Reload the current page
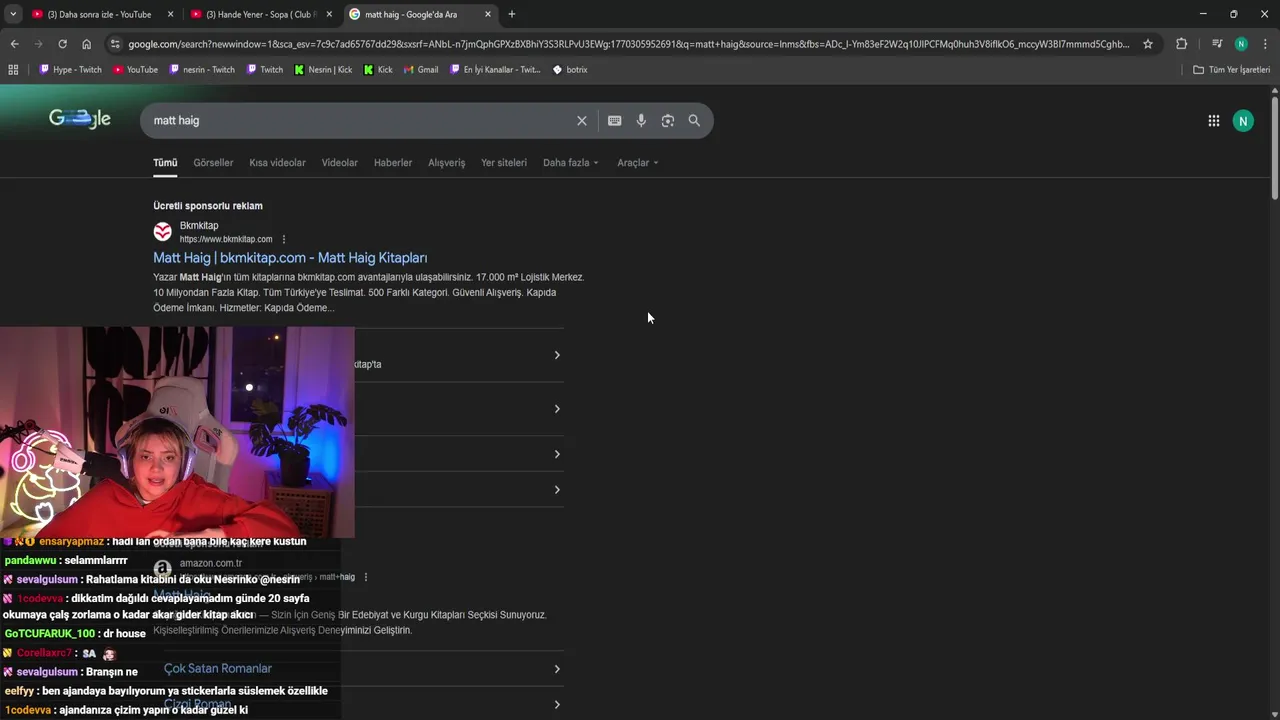Viewport: 1280px width, 720px height. (62, 44)
